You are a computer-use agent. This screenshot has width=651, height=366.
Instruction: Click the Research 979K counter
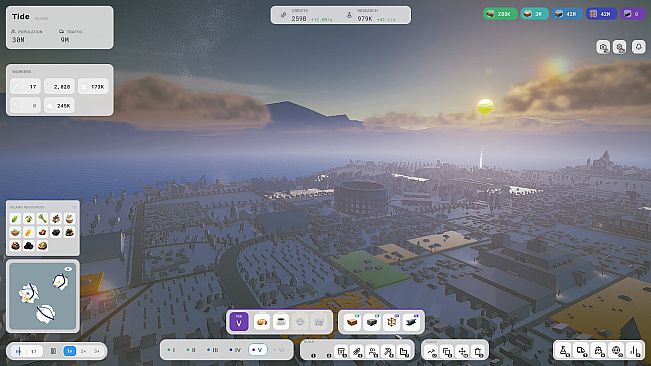(372, 15)
